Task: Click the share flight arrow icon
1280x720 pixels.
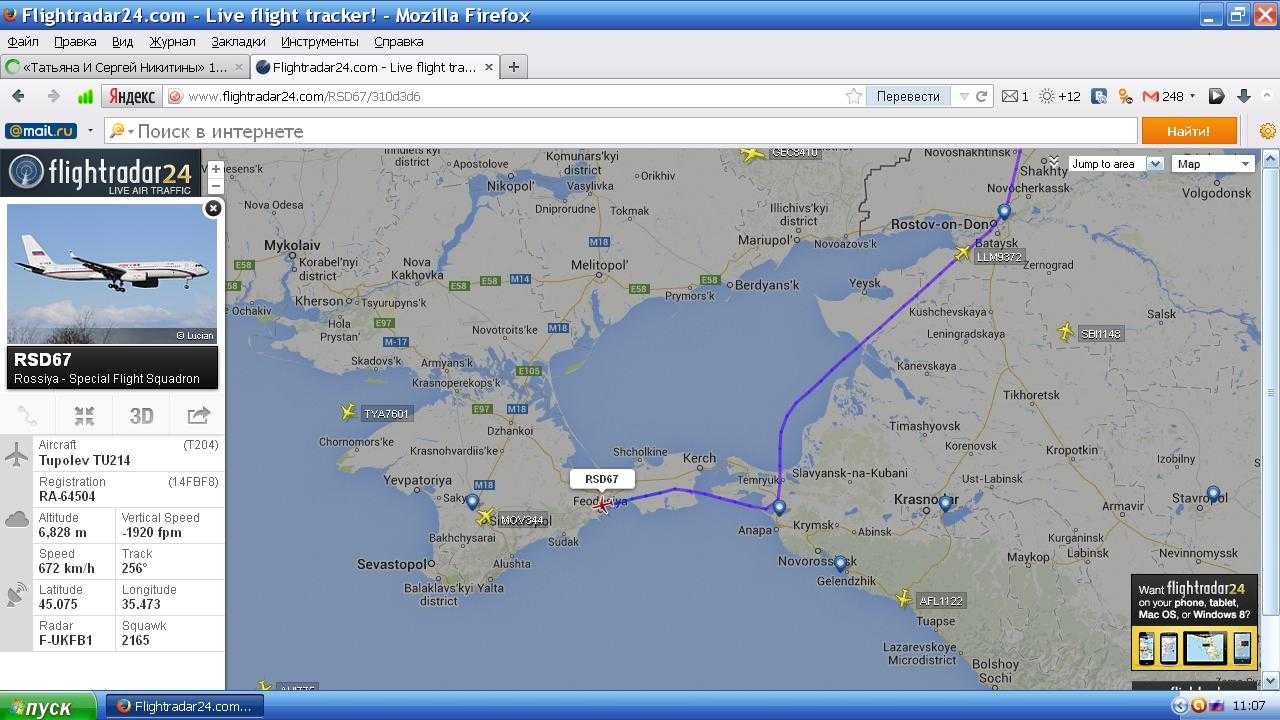Action: point(198,416)
